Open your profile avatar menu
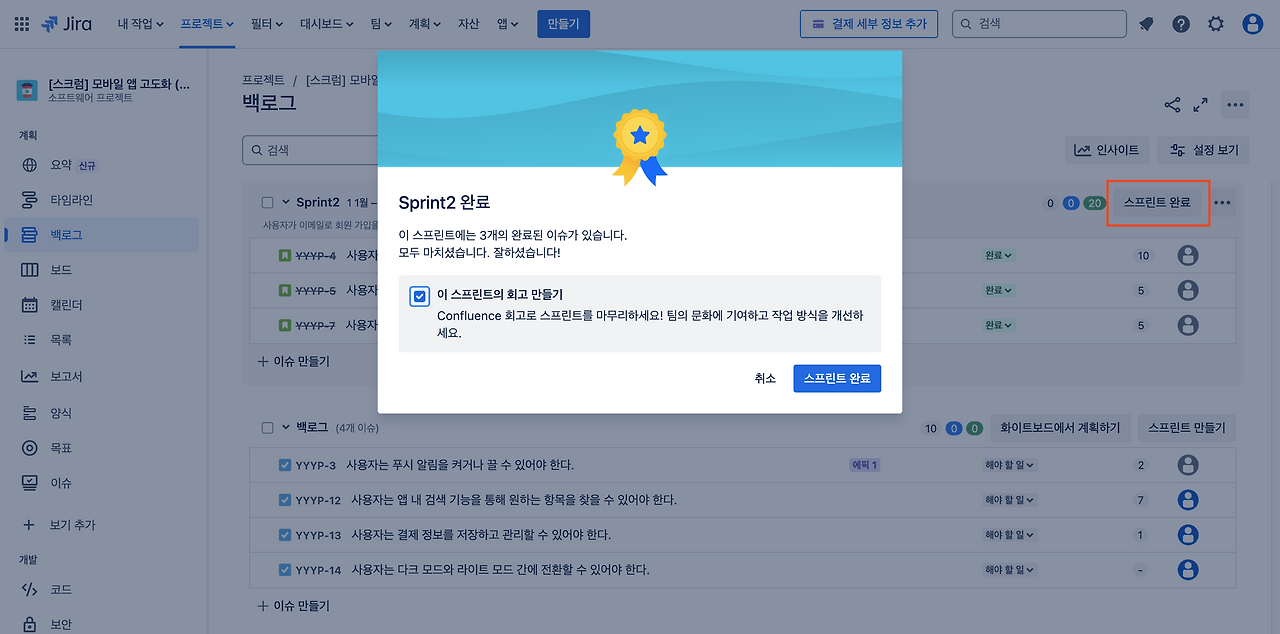The image size is (1280, 634). point(1254,23)
